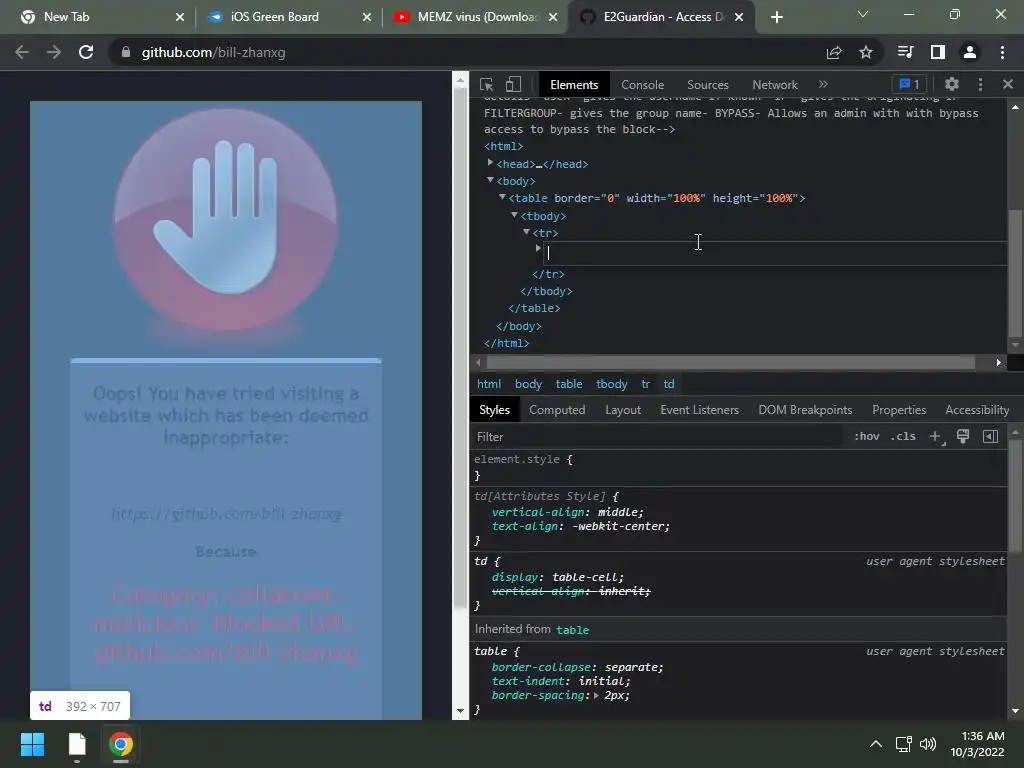Click the elements panel horizontal scrollbar
Viewport: 1024px width, 768px height.
730,362
